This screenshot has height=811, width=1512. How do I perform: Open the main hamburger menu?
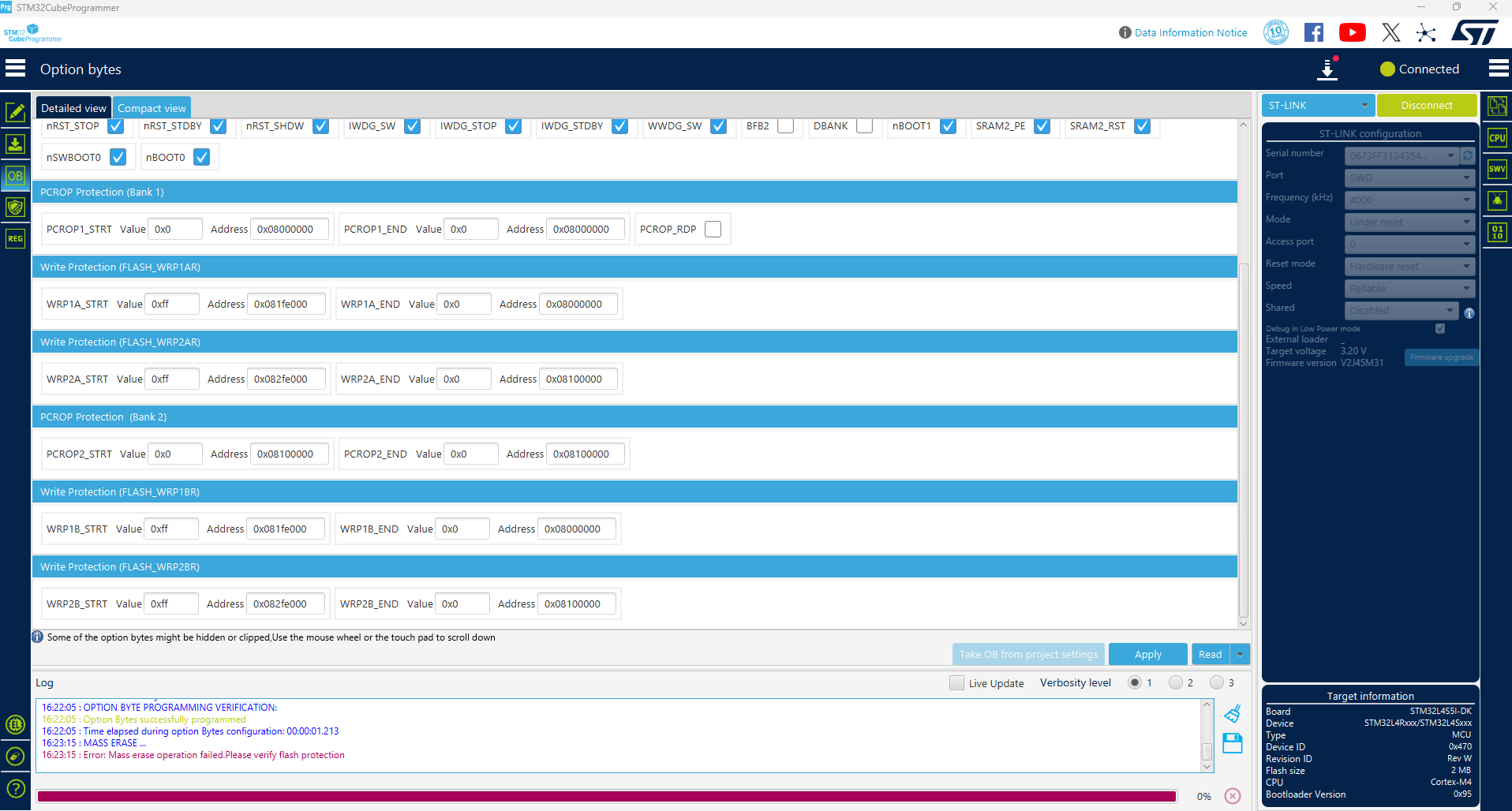click(15, 69)
